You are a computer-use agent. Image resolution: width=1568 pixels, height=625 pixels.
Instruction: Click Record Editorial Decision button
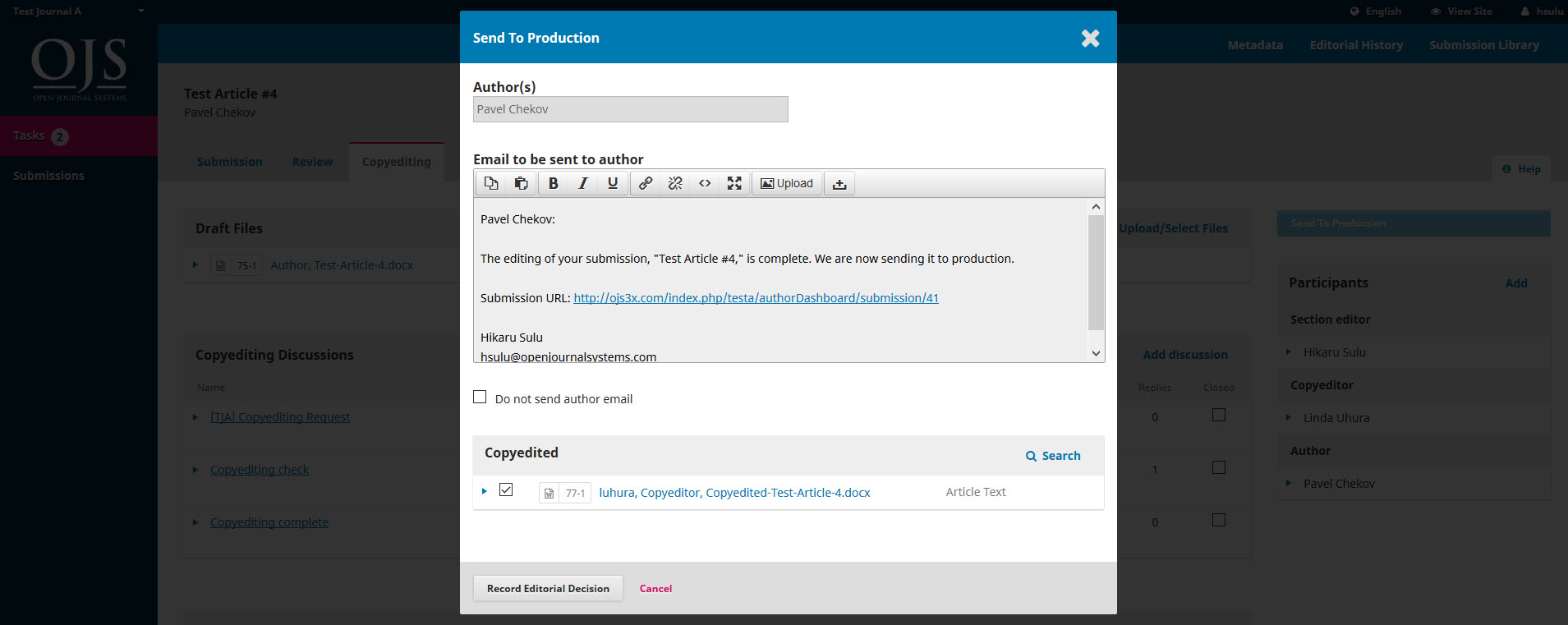548,588
